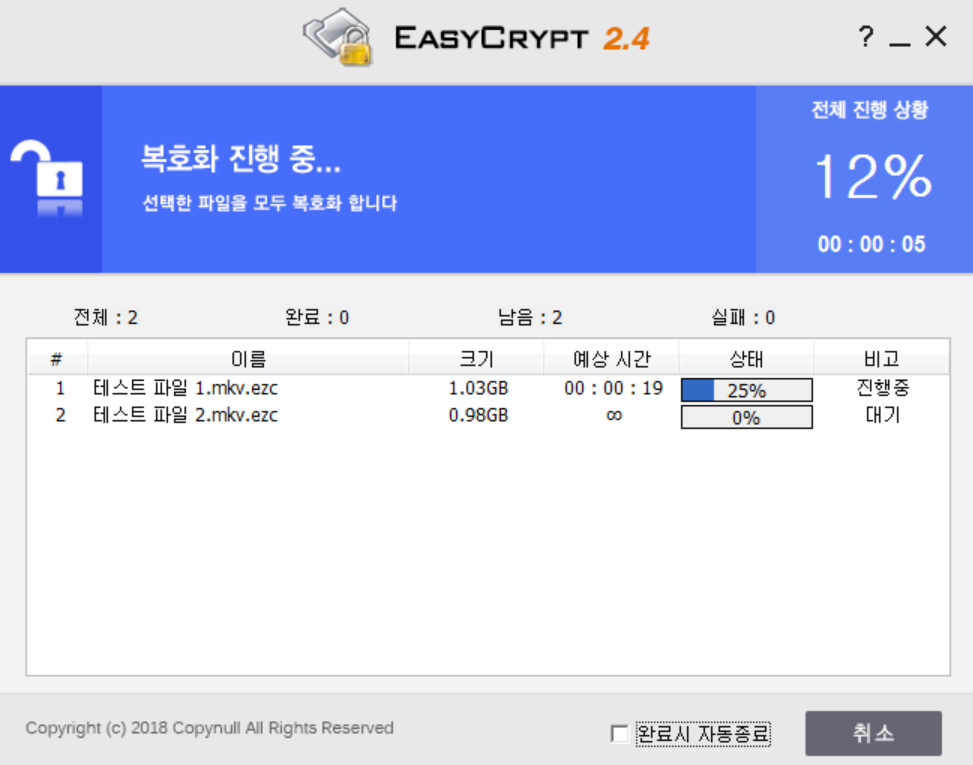Viewport: 973px width, 765px height.
Task: Click row number 2 in the list
Action: 60,415
